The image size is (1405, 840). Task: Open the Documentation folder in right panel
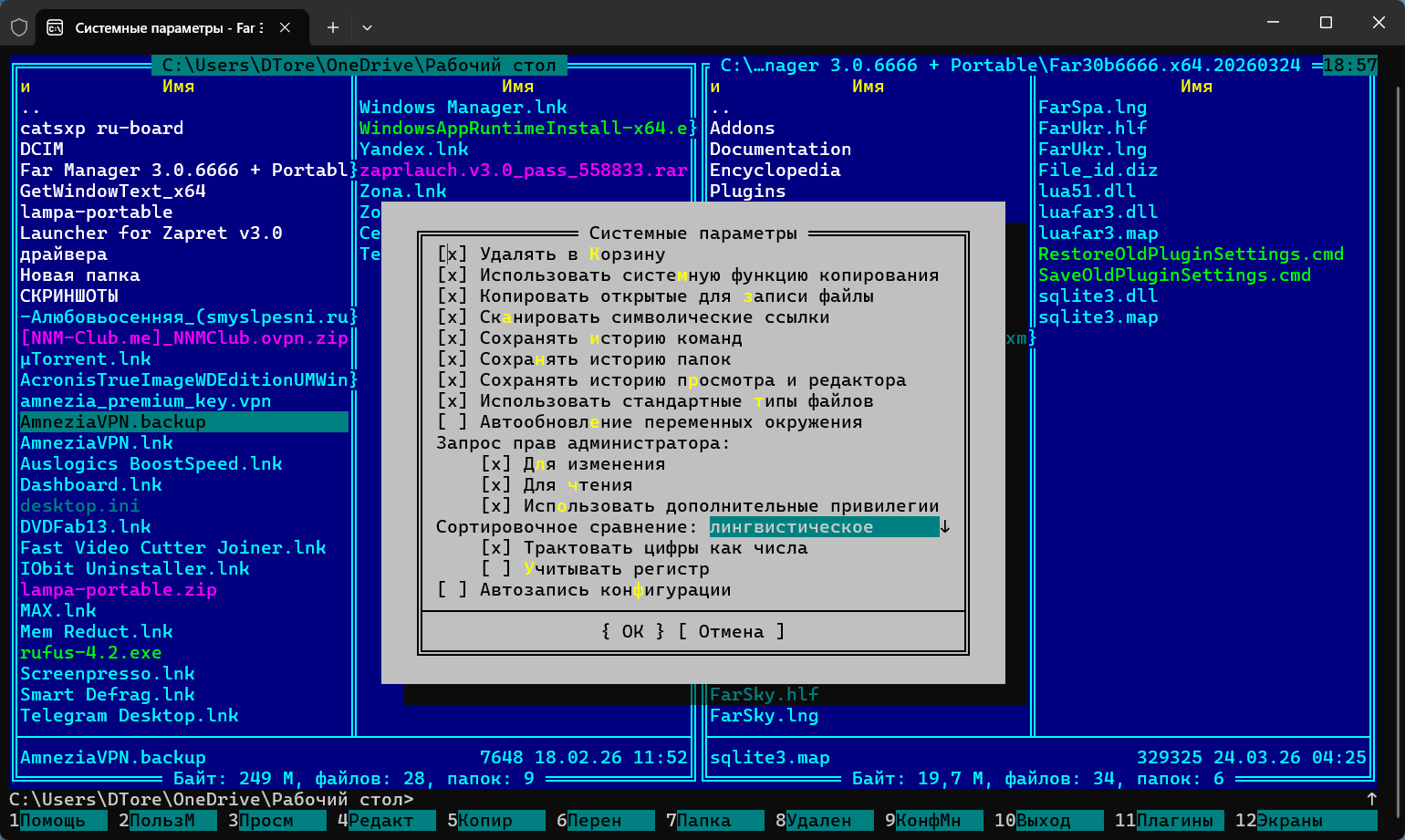click(780, 150)
